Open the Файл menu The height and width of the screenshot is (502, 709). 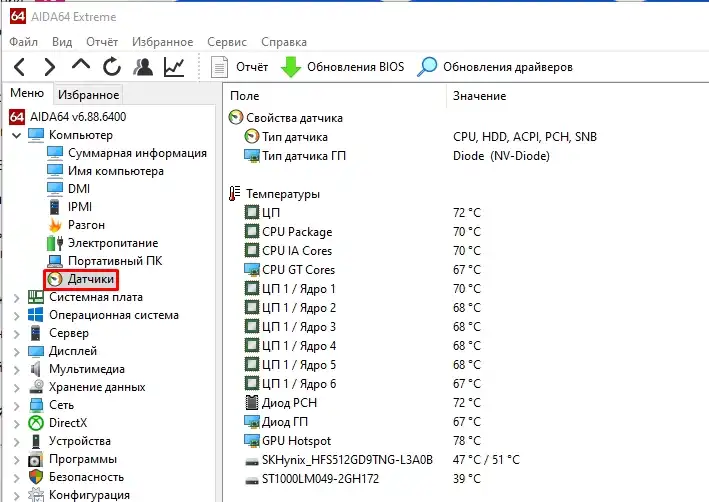click(x=24, y=42)
